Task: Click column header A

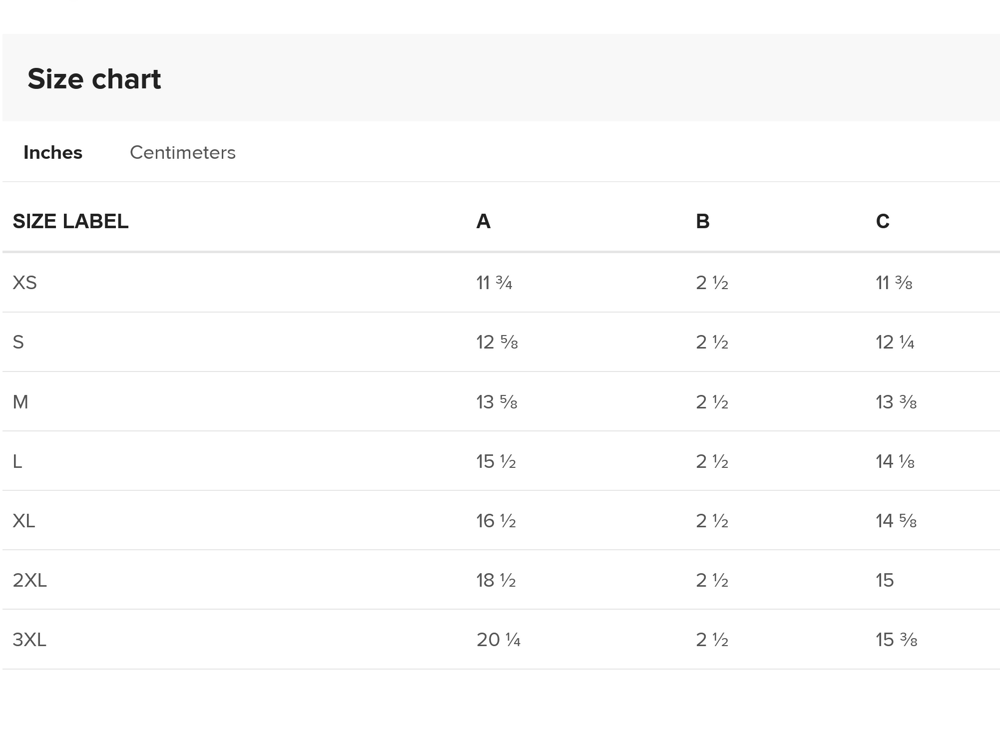Action: pos(483,222)
